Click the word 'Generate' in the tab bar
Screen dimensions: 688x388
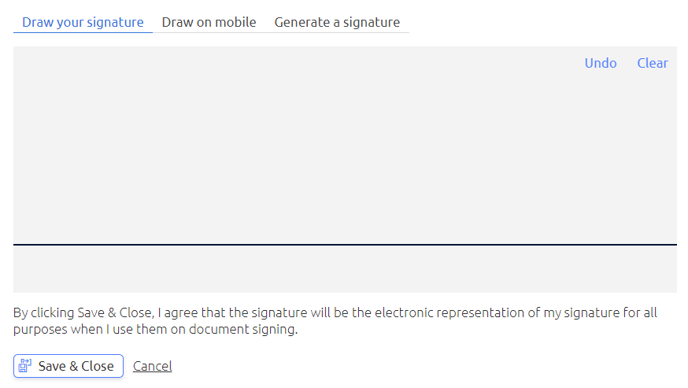pyautogui.click(x=302, y=22)
